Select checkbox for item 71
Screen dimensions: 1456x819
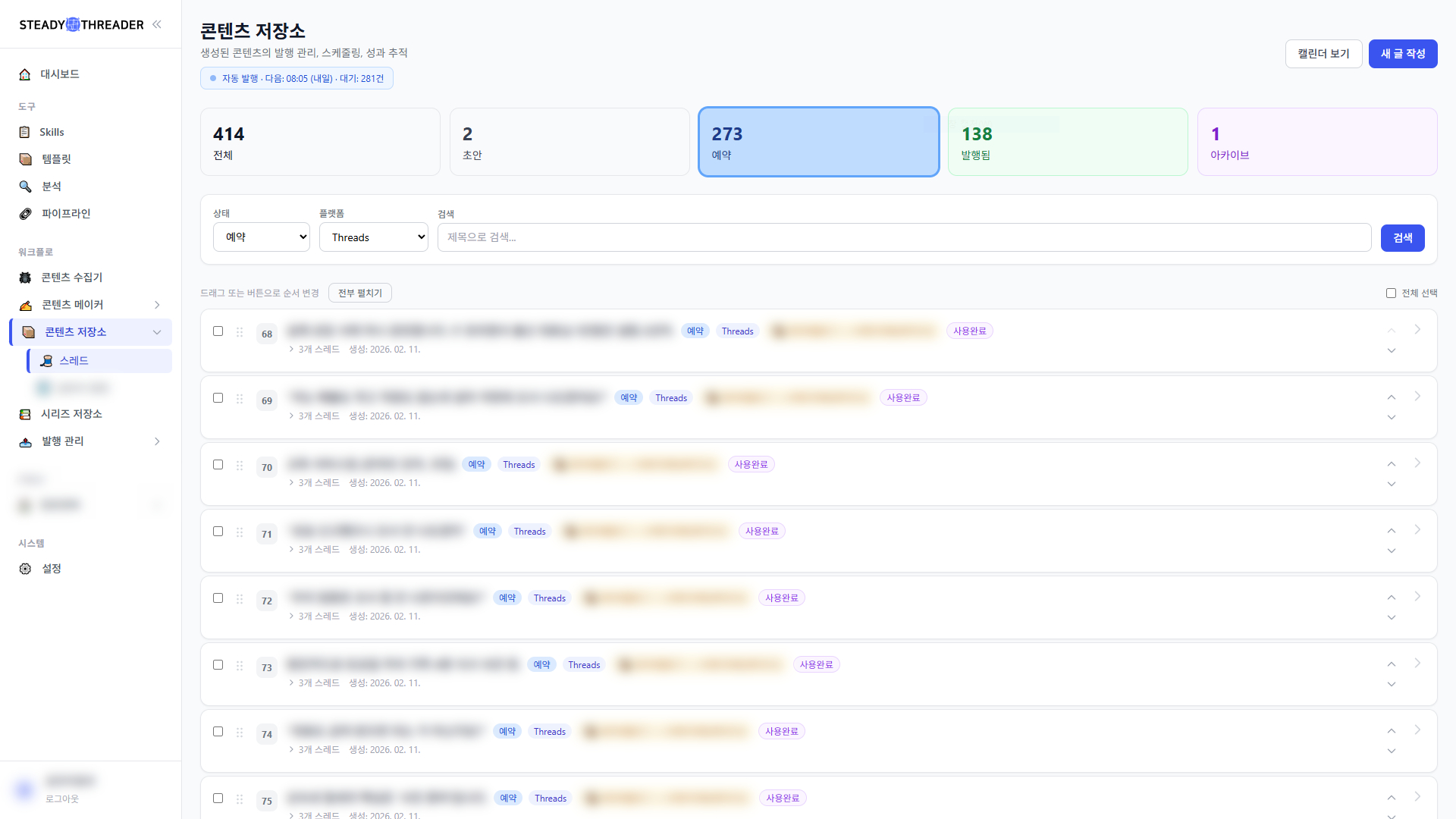pyautogui.click(x=218, y=532)
